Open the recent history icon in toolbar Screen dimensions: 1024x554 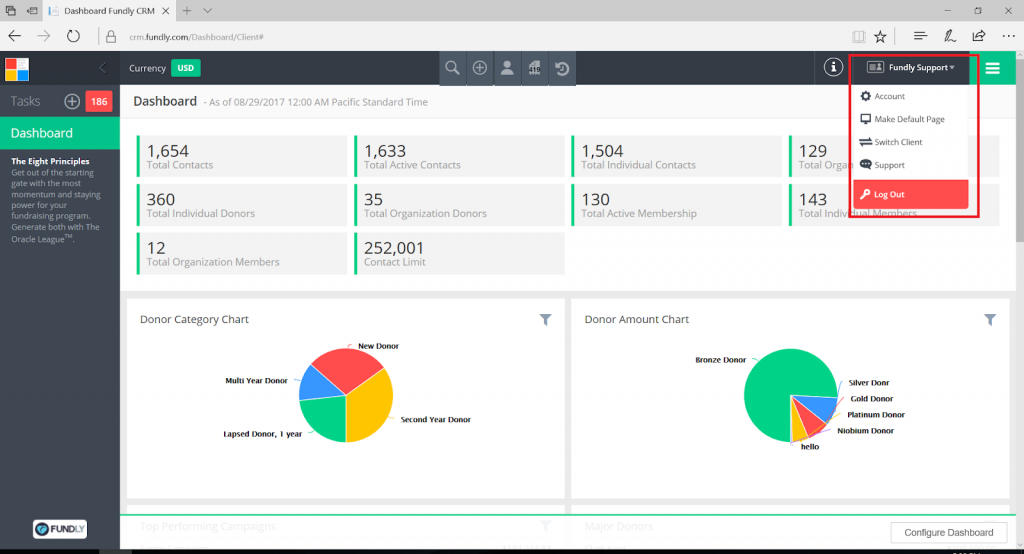[562, 68]
